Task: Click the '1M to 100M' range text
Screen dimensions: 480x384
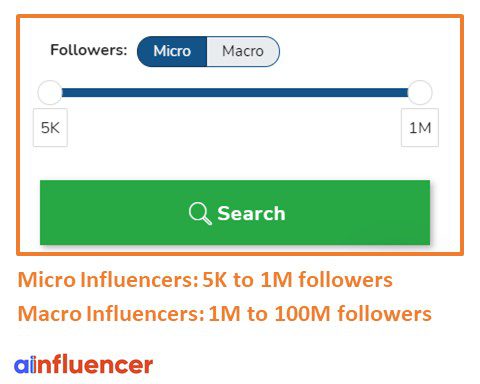Action: [269, 314]
